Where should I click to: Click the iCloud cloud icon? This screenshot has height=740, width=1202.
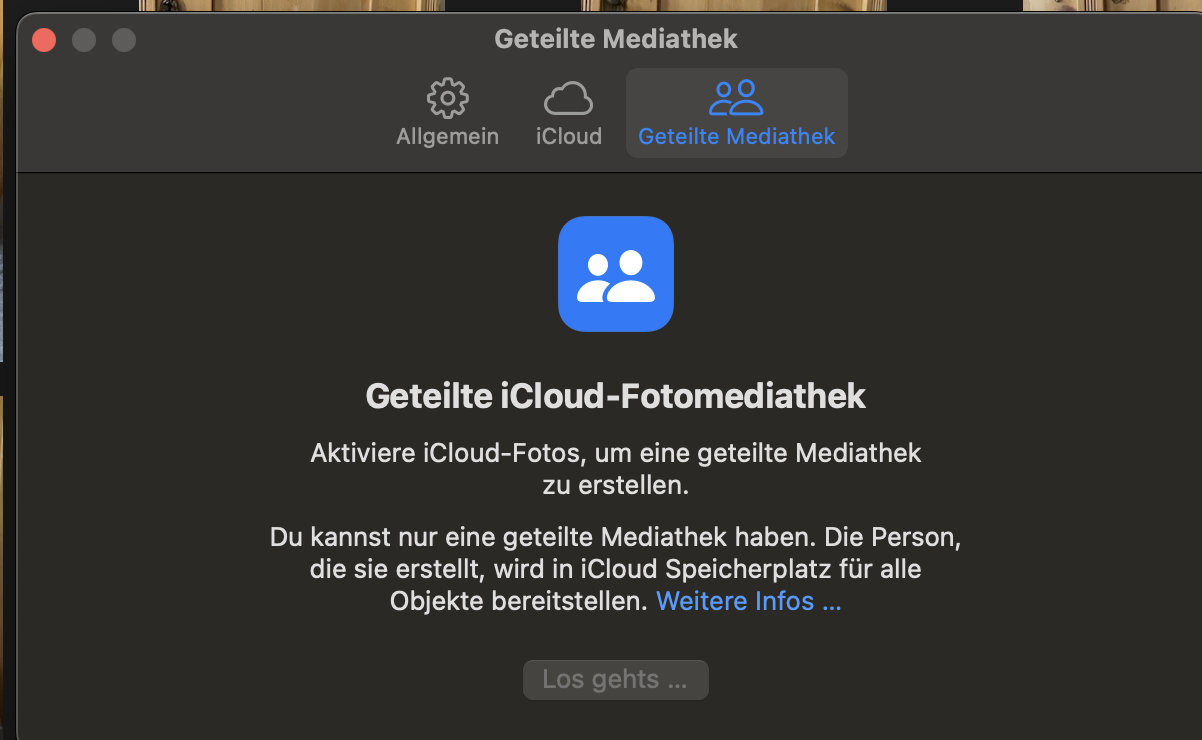[568, 98]
